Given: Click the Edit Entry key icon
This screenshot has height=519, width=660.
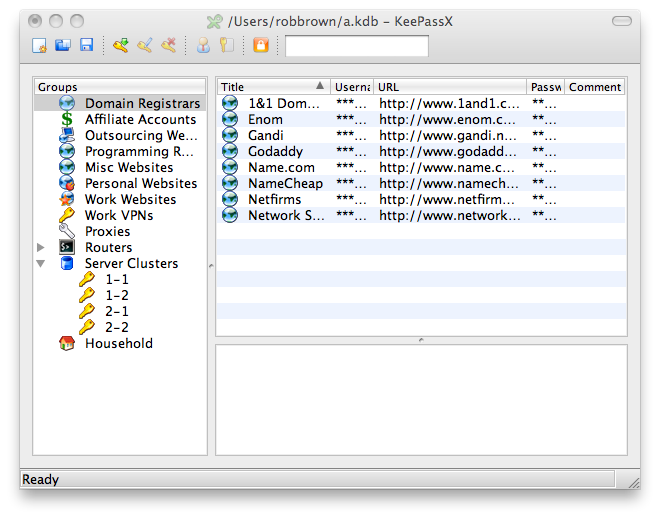Looking at the screenshot, I should (x=145, y=45).
